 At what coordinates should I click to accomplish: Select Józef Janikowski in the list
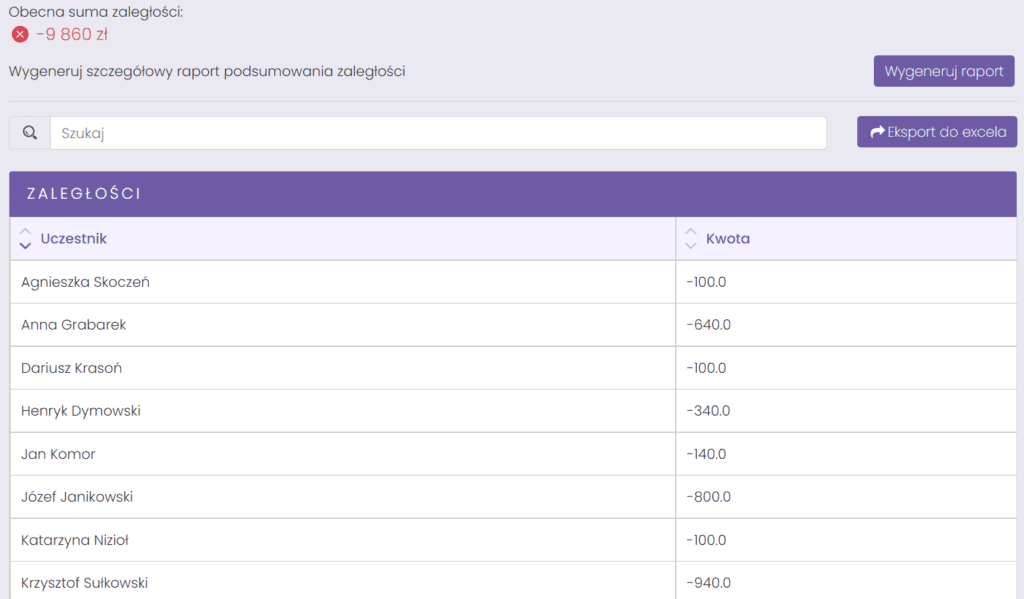[x=77, y=497]
